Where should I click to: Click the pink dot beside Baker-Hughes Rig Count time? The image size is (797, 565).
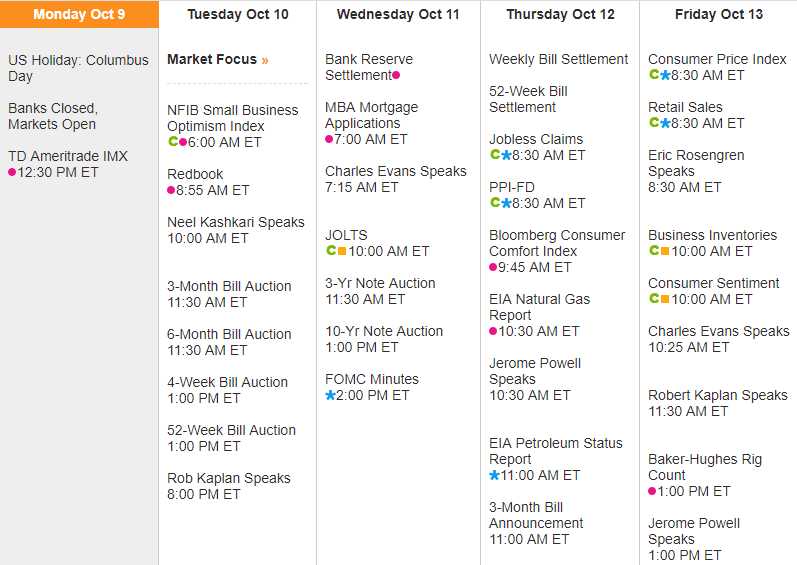point(652,491)
